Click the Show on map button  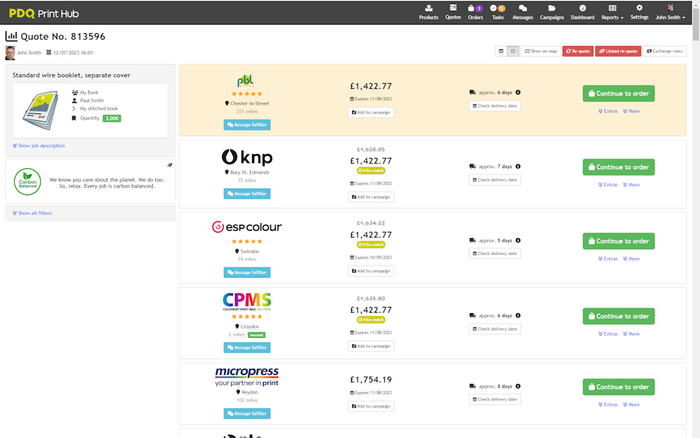tap(541, 51)
